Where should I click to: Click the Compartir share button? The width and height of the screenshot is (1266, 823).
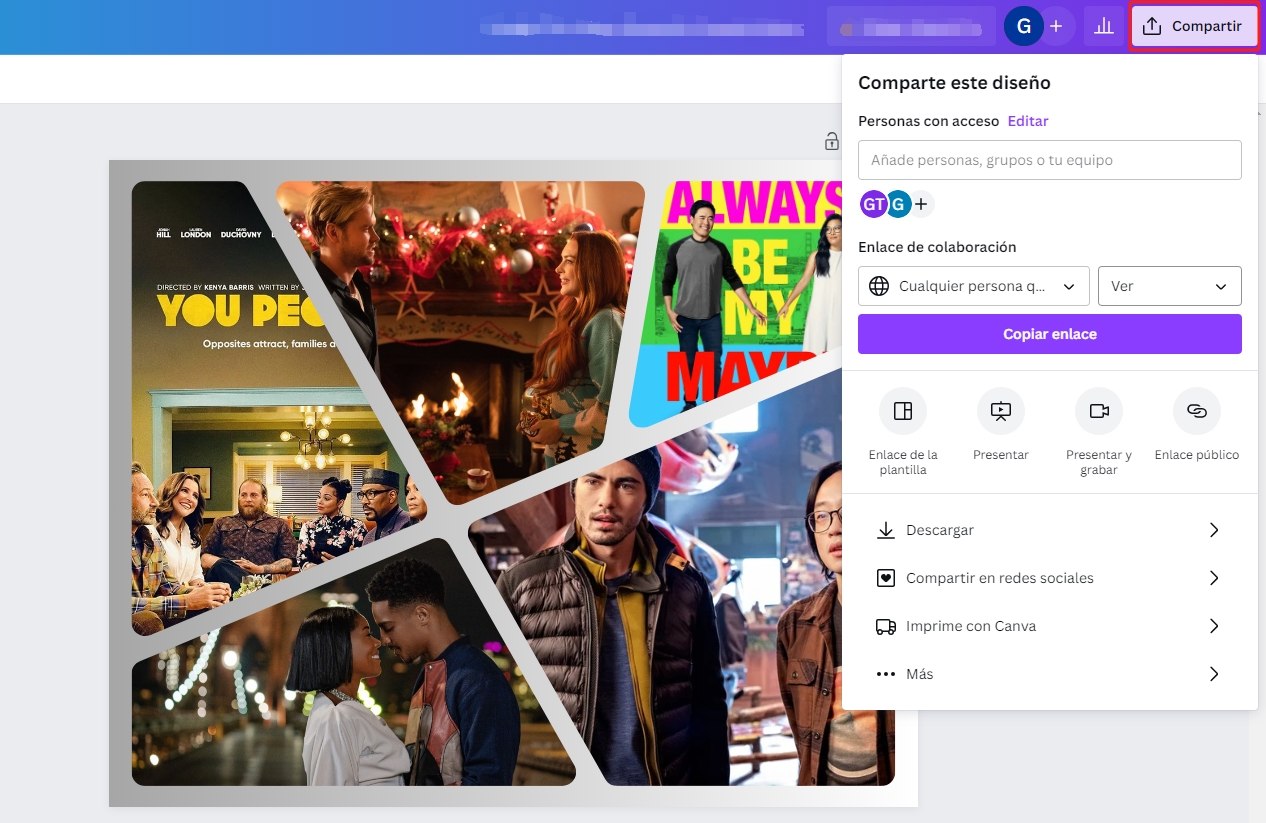click(1193, 26)
